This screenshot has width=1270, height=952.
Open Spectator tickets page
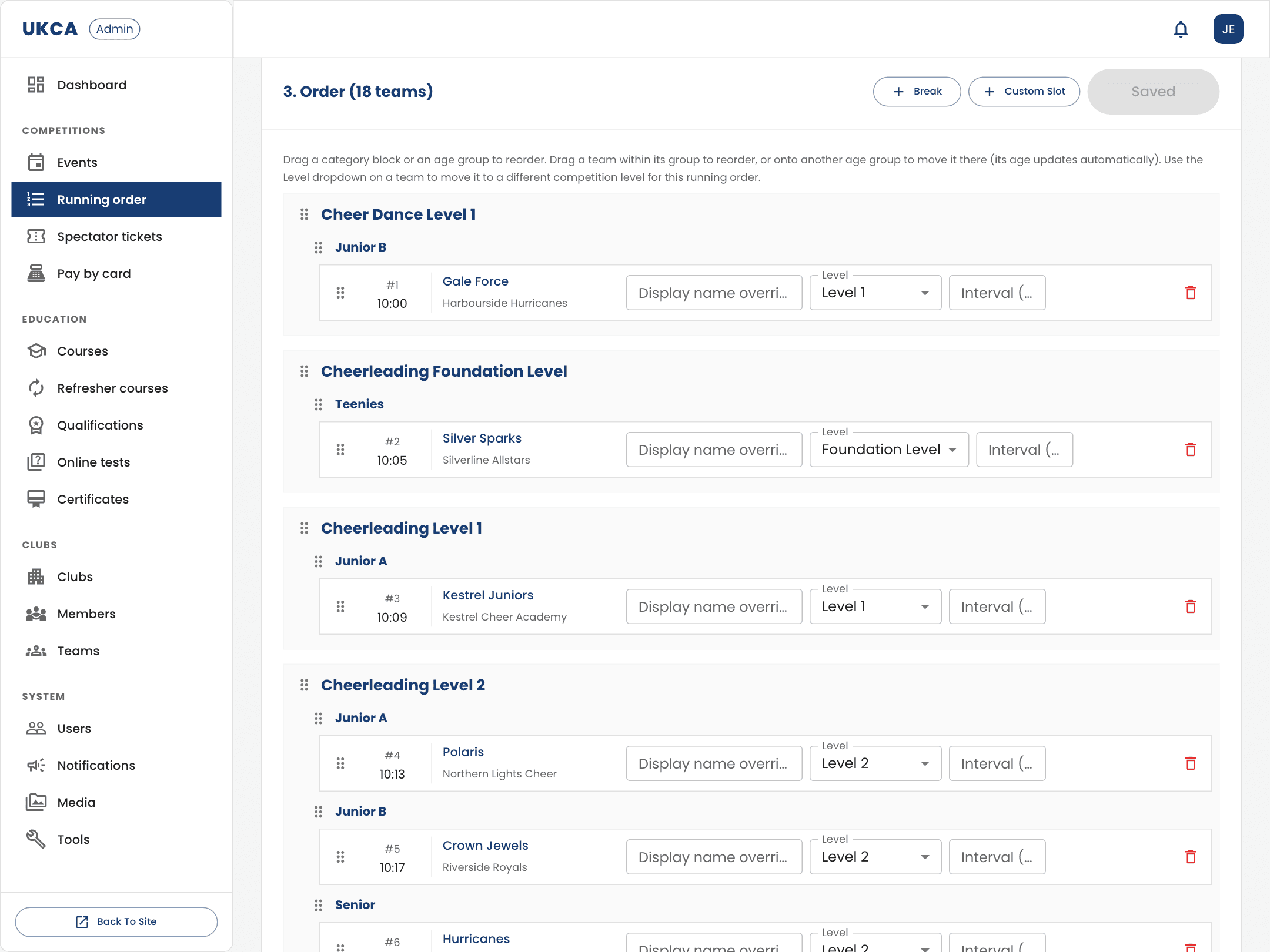tap(116, 237)
